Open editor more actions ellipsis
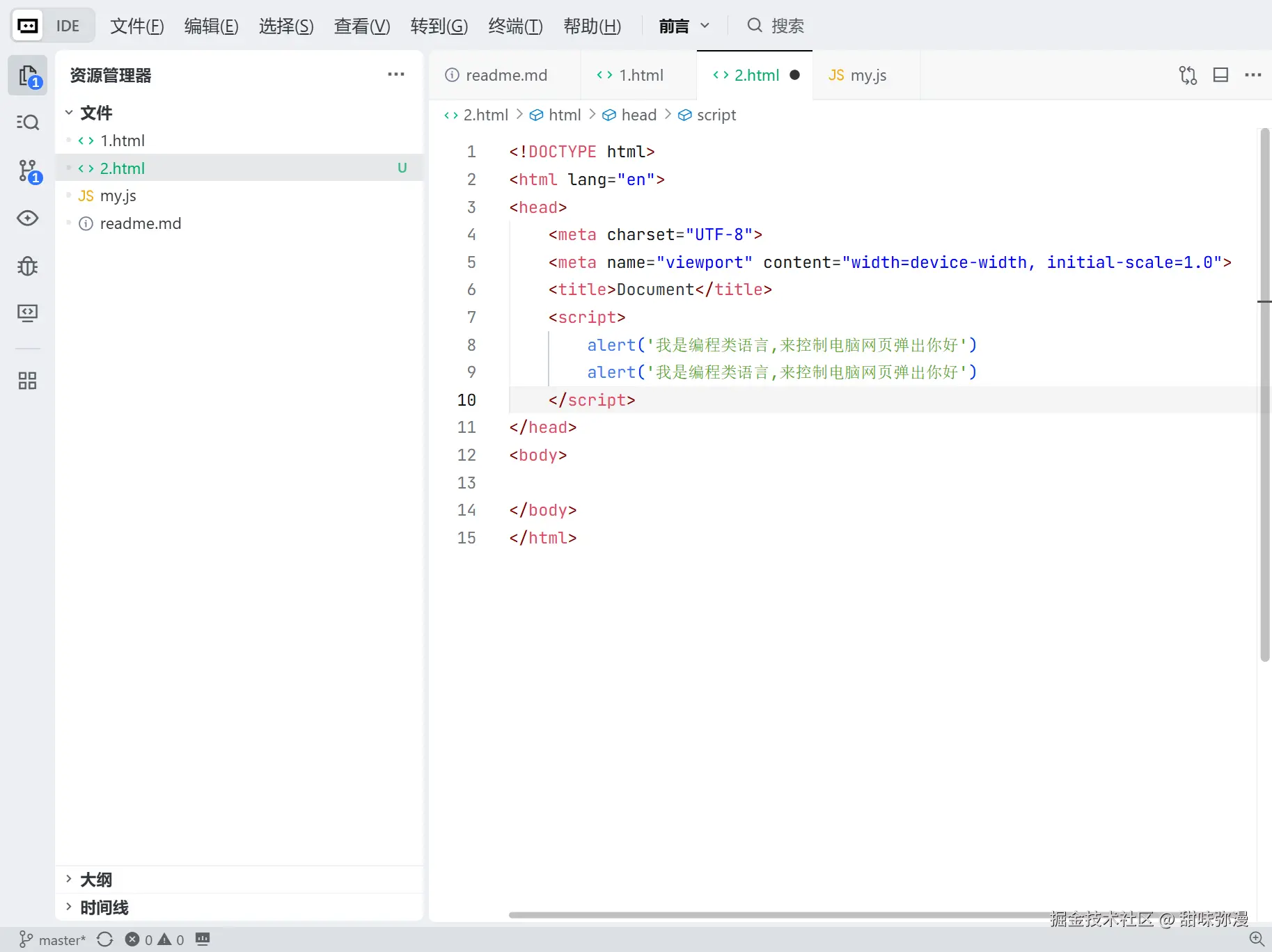 (x=1253, y=75)
